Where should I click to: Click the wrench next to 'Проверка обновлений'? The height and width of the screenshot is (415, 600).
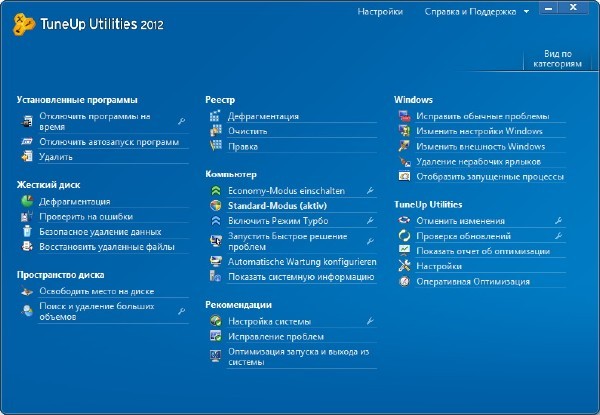[559, 236]
